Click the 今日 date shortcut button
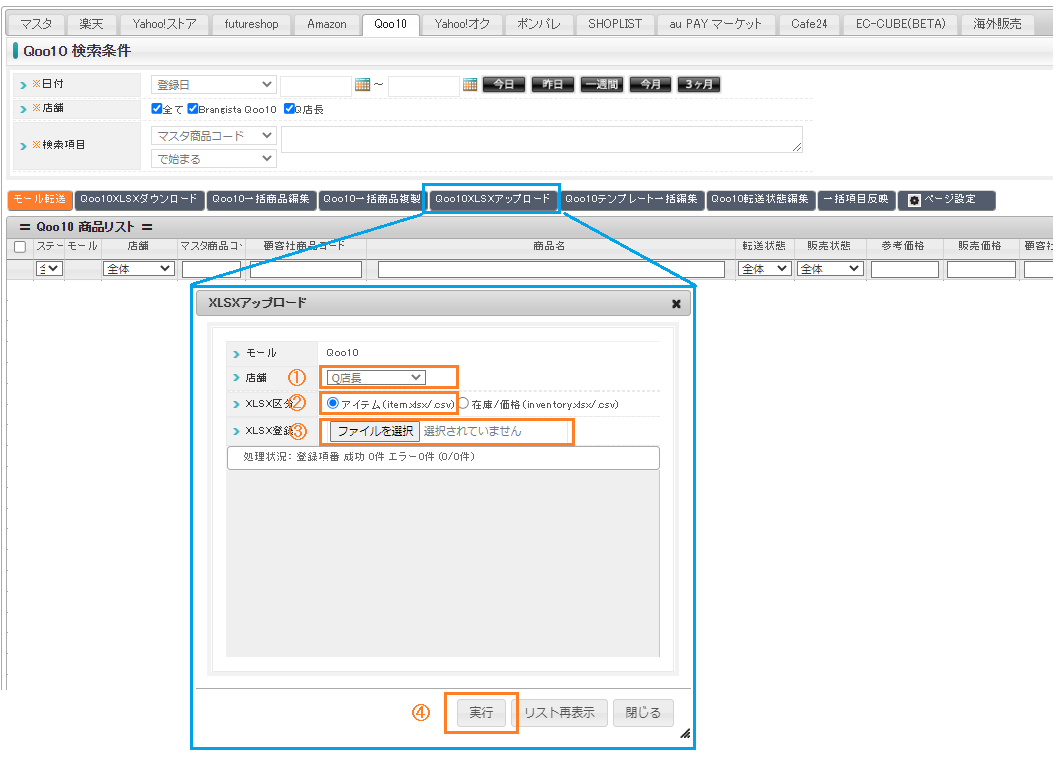The height and width of the screenshot is (758, 1053). coord(504,85)
